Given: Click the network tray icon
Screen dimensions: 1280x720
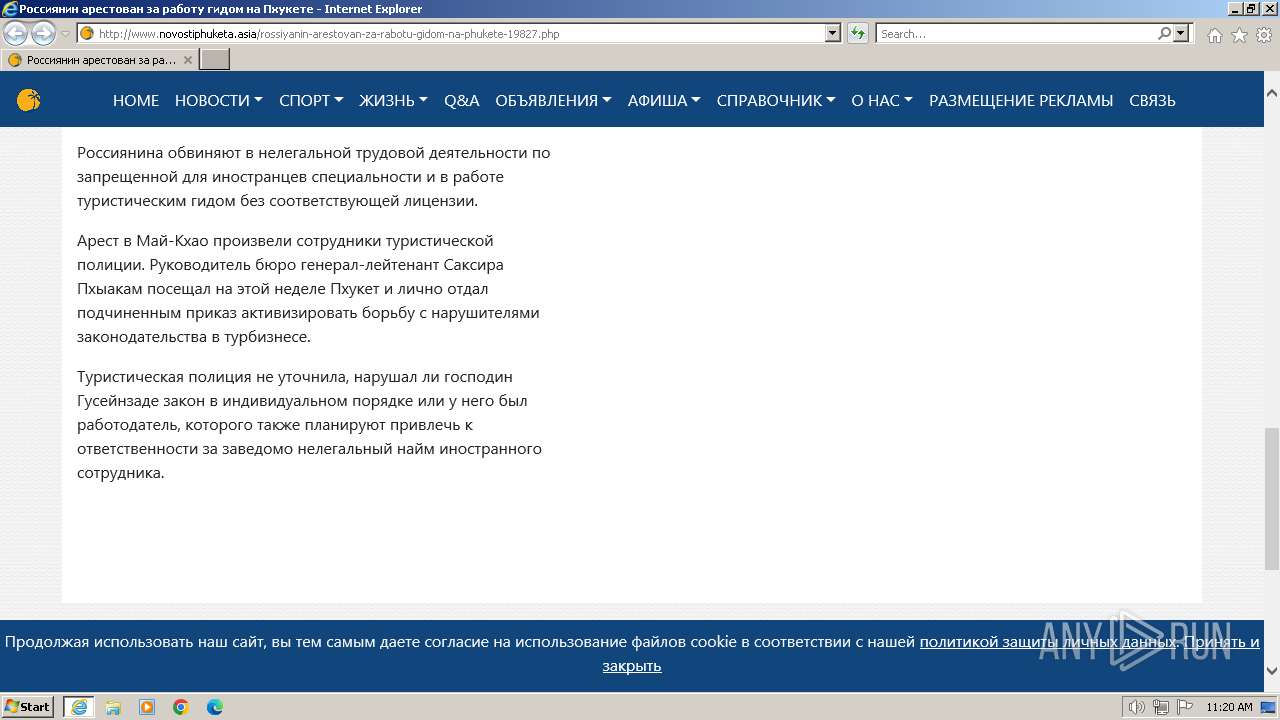Looking at the screenshot, I should pyautogui.click(x=1161, y=707).
